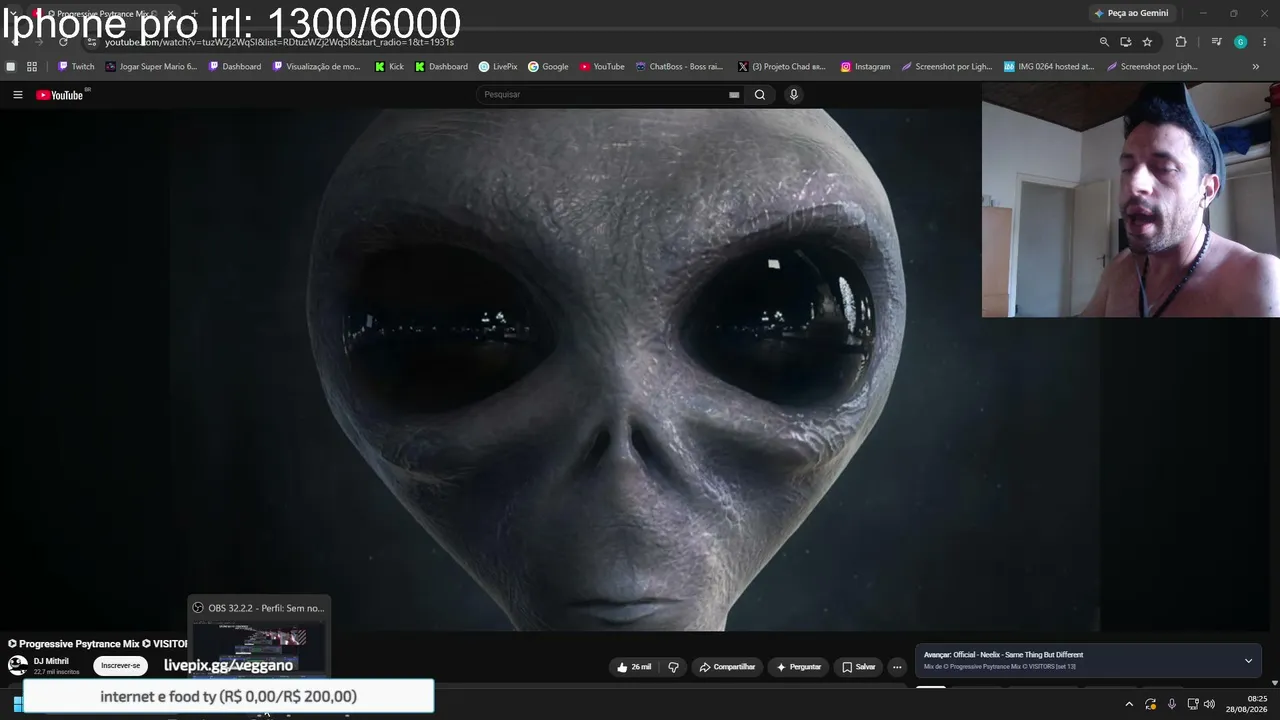Open DJ Mithril channel avatar

(18, 665)
